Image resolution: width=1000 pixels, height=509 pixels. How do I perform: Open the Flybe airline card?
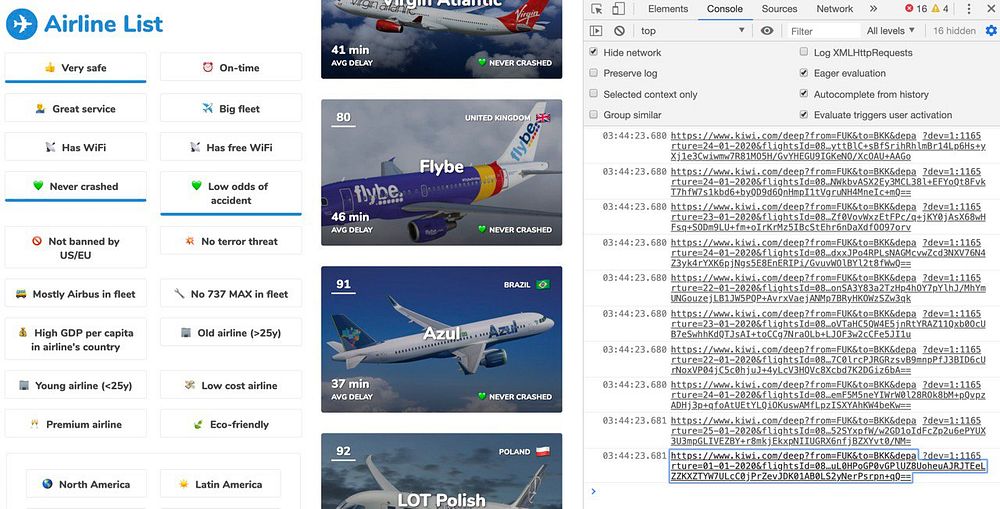(x=441, y=172)
